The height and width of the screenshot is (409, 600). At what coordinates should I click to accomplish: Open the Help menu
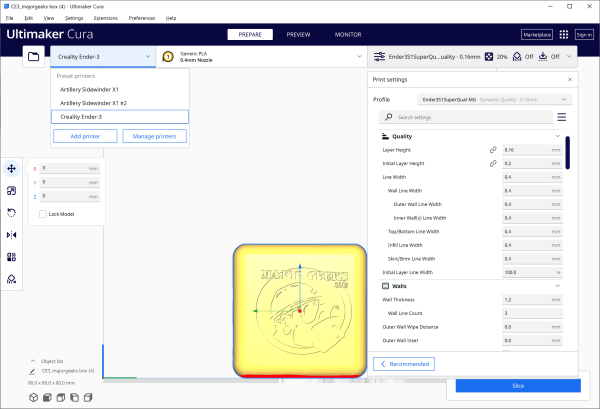pyautogui.click(x=171, y=18)
